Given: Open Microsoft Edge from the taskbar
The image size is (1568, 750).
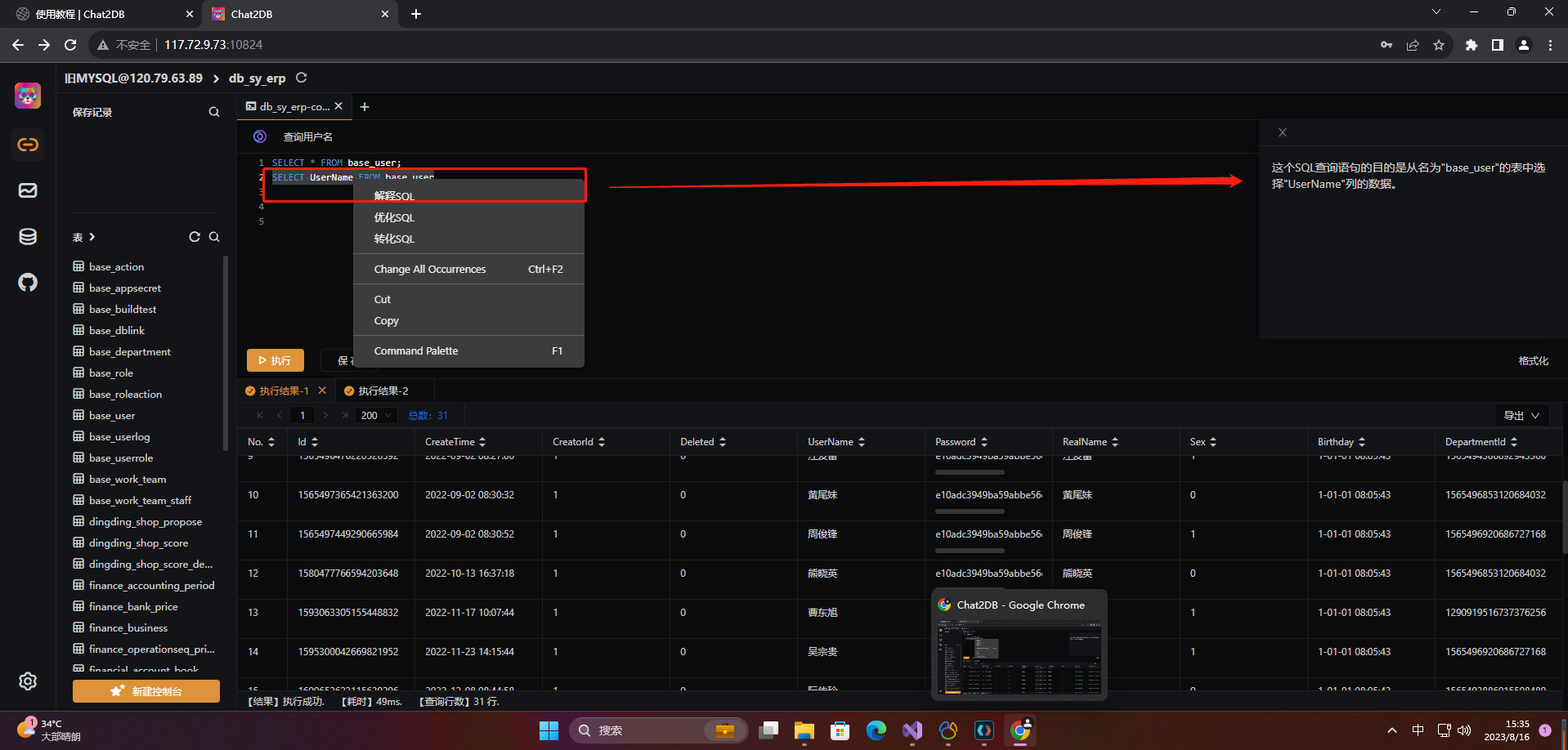Looking at the screenshot, I should 876,730.
